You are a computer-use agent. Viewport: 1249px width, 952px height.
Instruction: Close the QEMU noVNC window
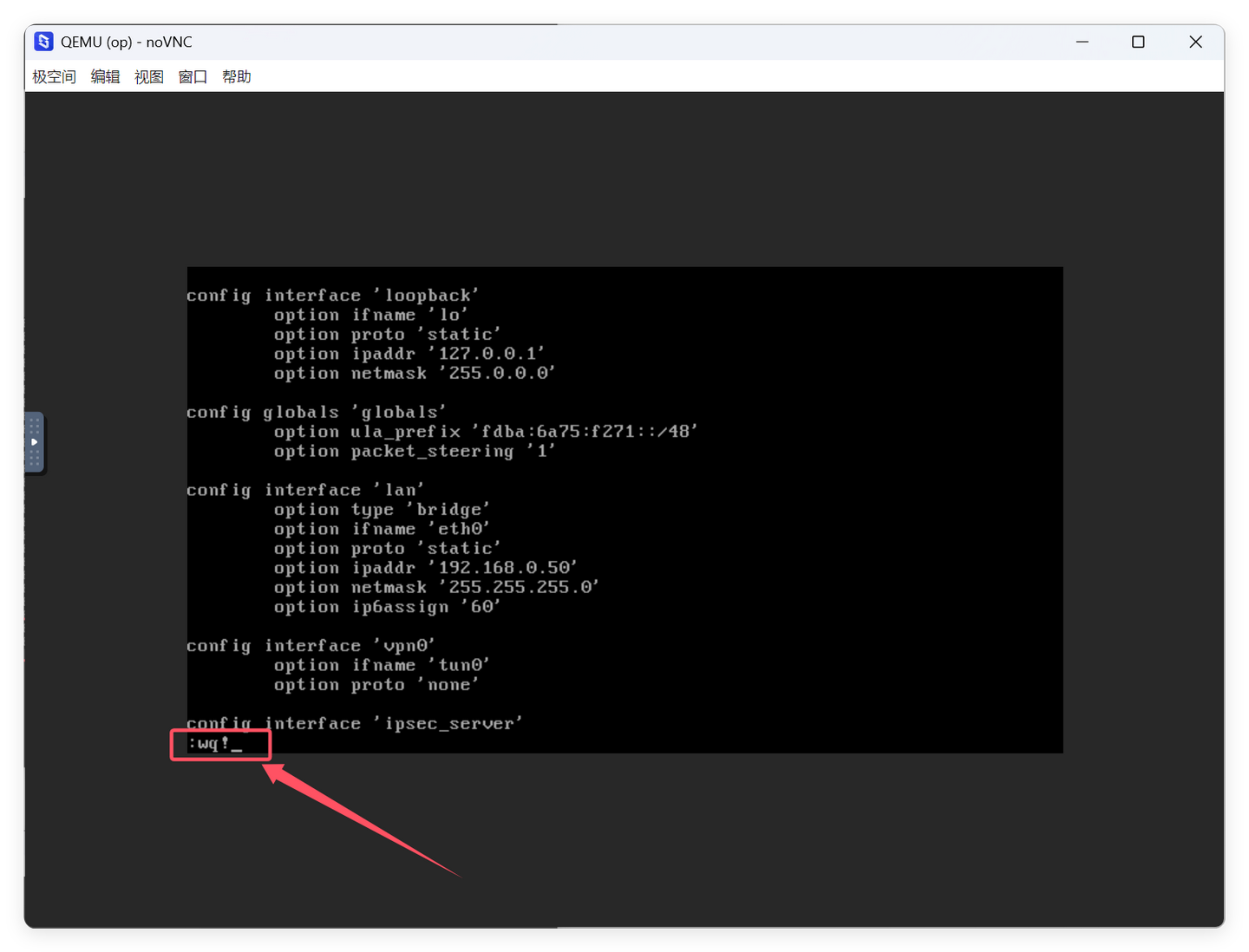(x=1195, y=42)
